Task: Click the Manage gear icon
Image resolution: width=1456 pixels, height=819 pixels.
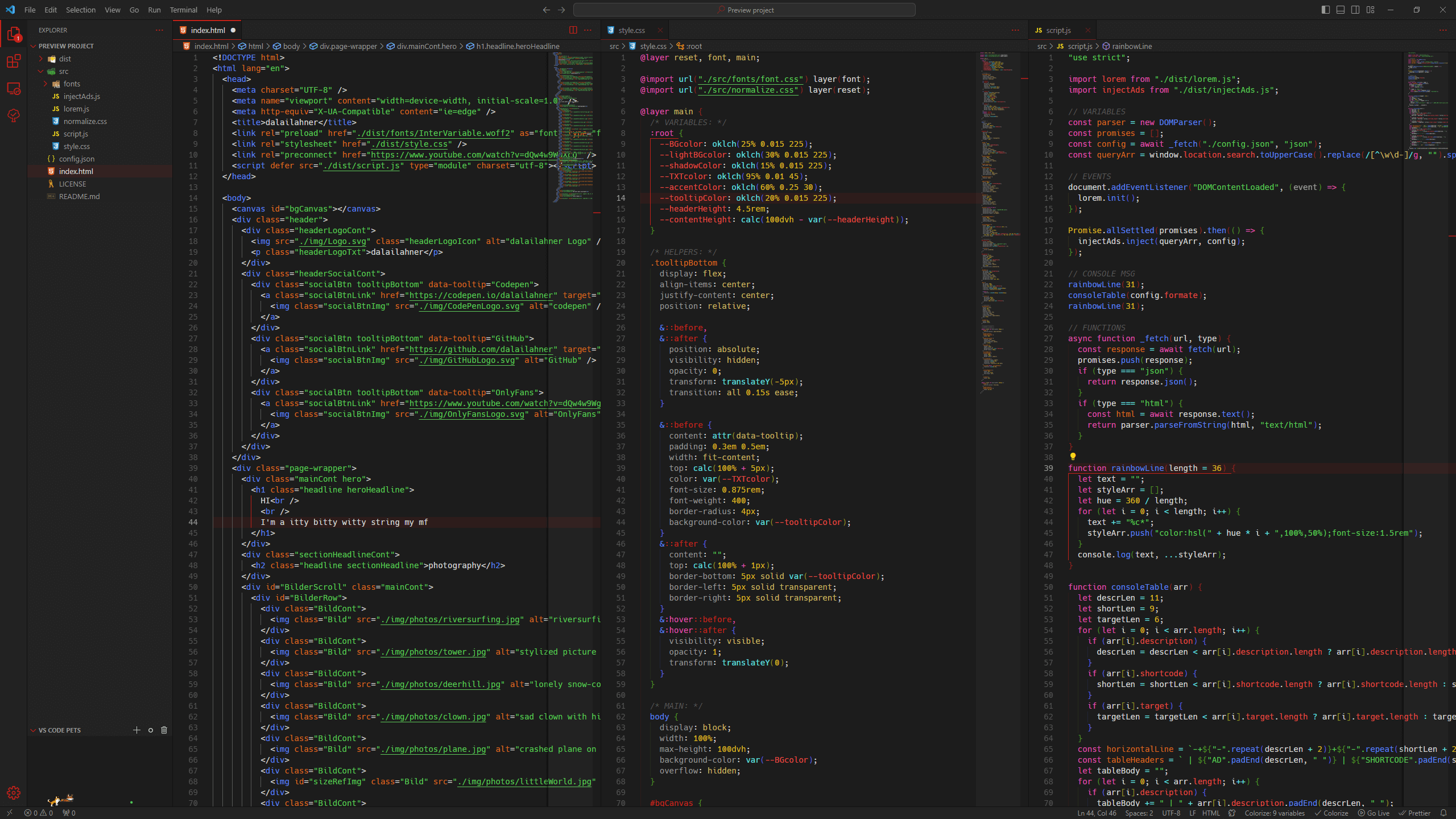Action: pos(14,793)
